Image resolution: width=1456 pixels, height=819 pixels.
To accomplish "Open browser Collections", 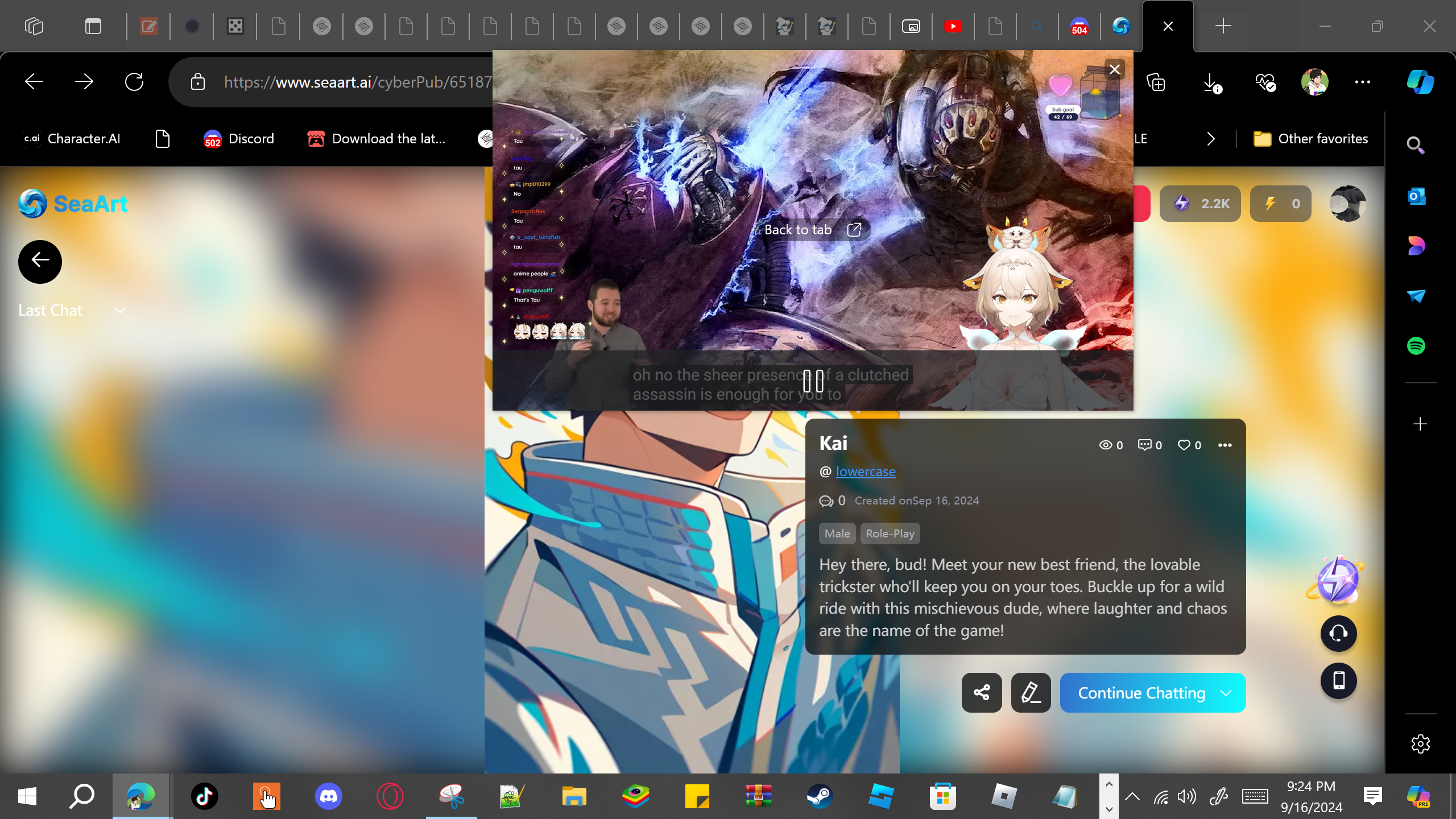I will coord(1156,82).
